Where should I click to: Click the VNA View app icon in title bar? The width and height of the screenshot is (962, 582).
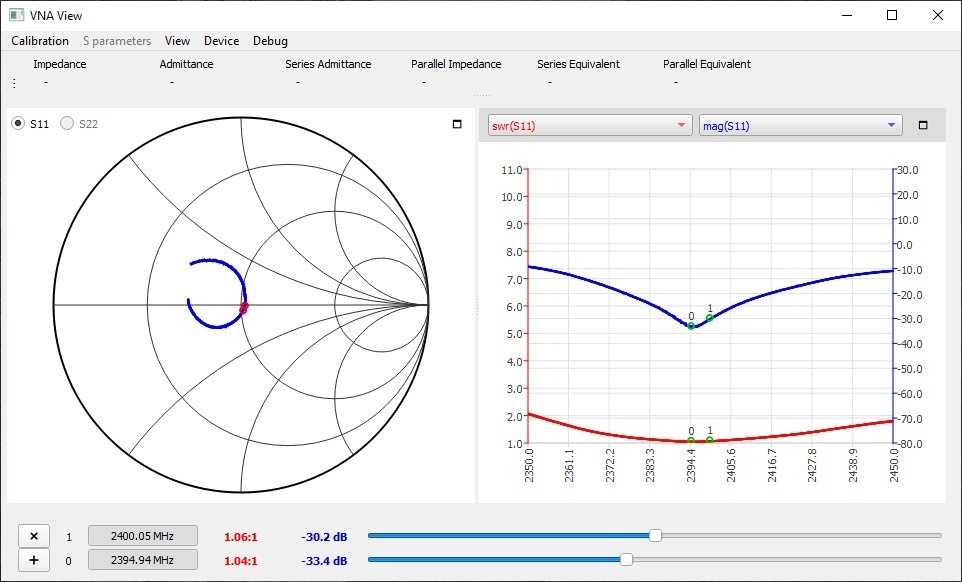click(x=17, y=15)
